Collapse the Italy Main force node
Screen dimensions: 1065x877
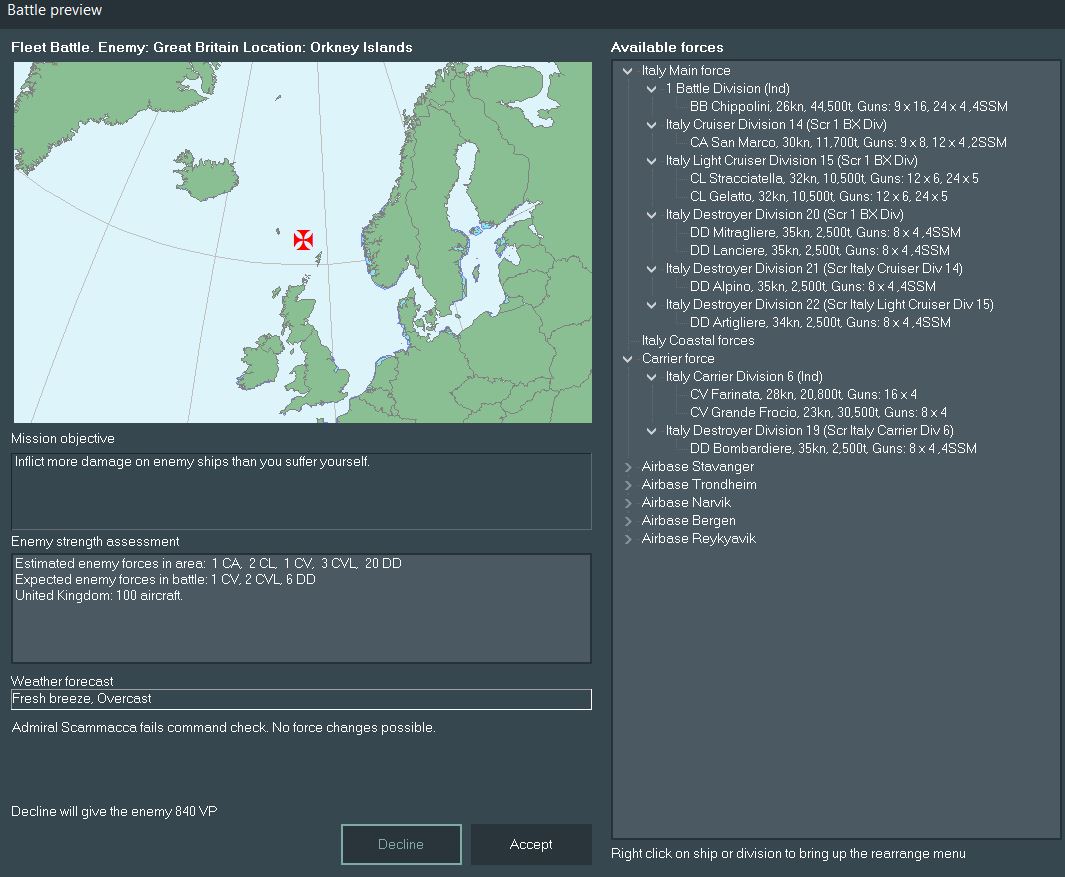click(628, 71)
